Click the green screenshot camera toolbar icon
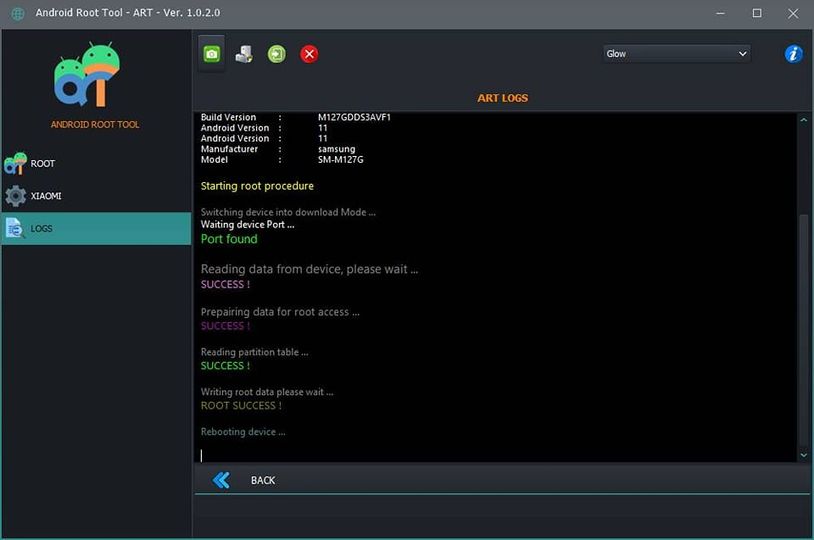The width and height of the screenshot is (814, 540). [x=211, y=54]
